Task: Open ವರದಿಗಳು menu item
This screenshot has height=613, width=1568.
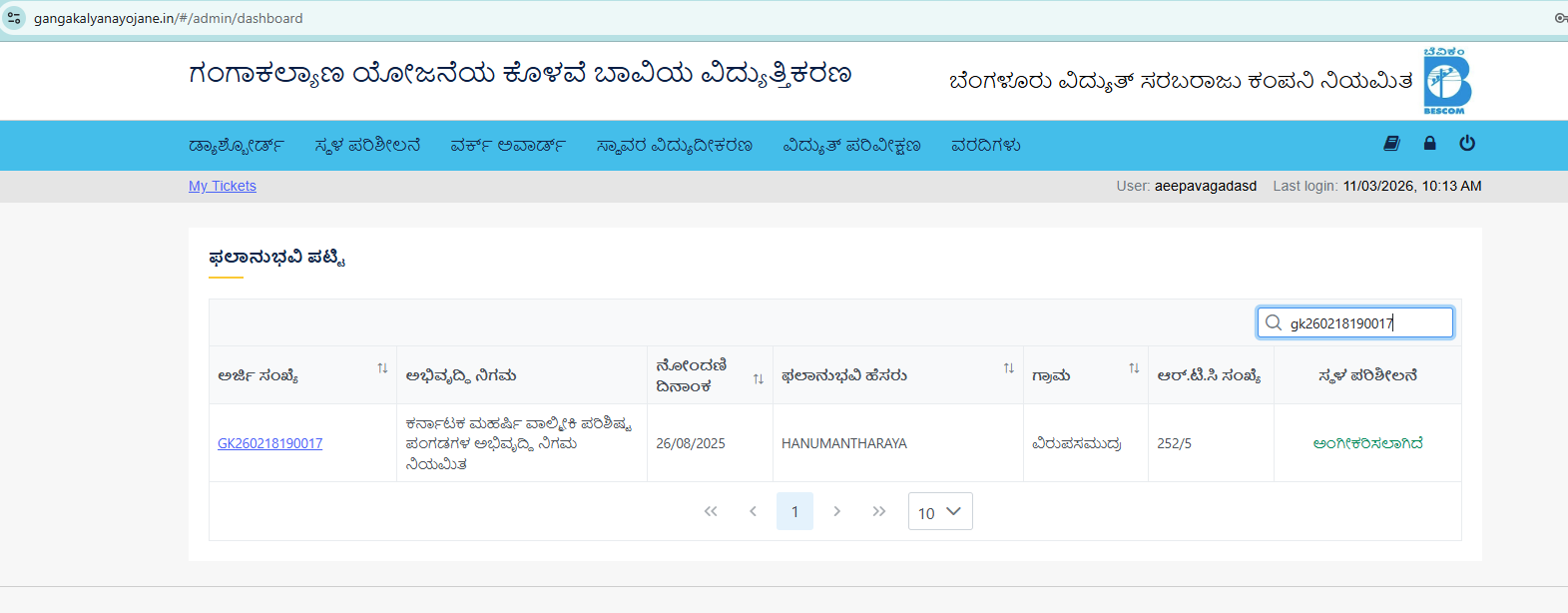Action: click(985, 146)
